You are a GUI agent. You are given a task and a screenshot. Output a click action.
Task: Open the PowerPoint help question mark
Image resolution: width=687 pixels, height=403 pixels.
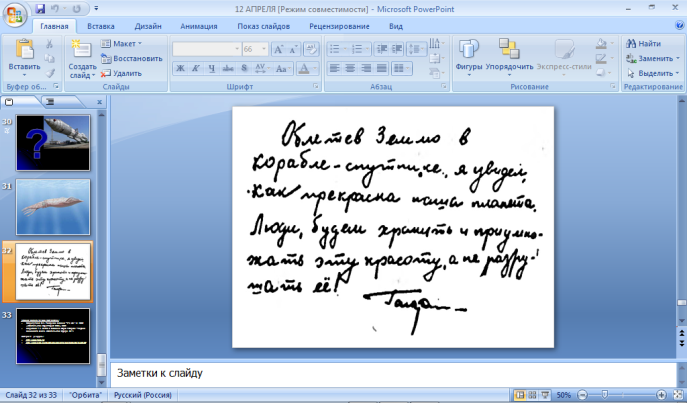[680, 26]
